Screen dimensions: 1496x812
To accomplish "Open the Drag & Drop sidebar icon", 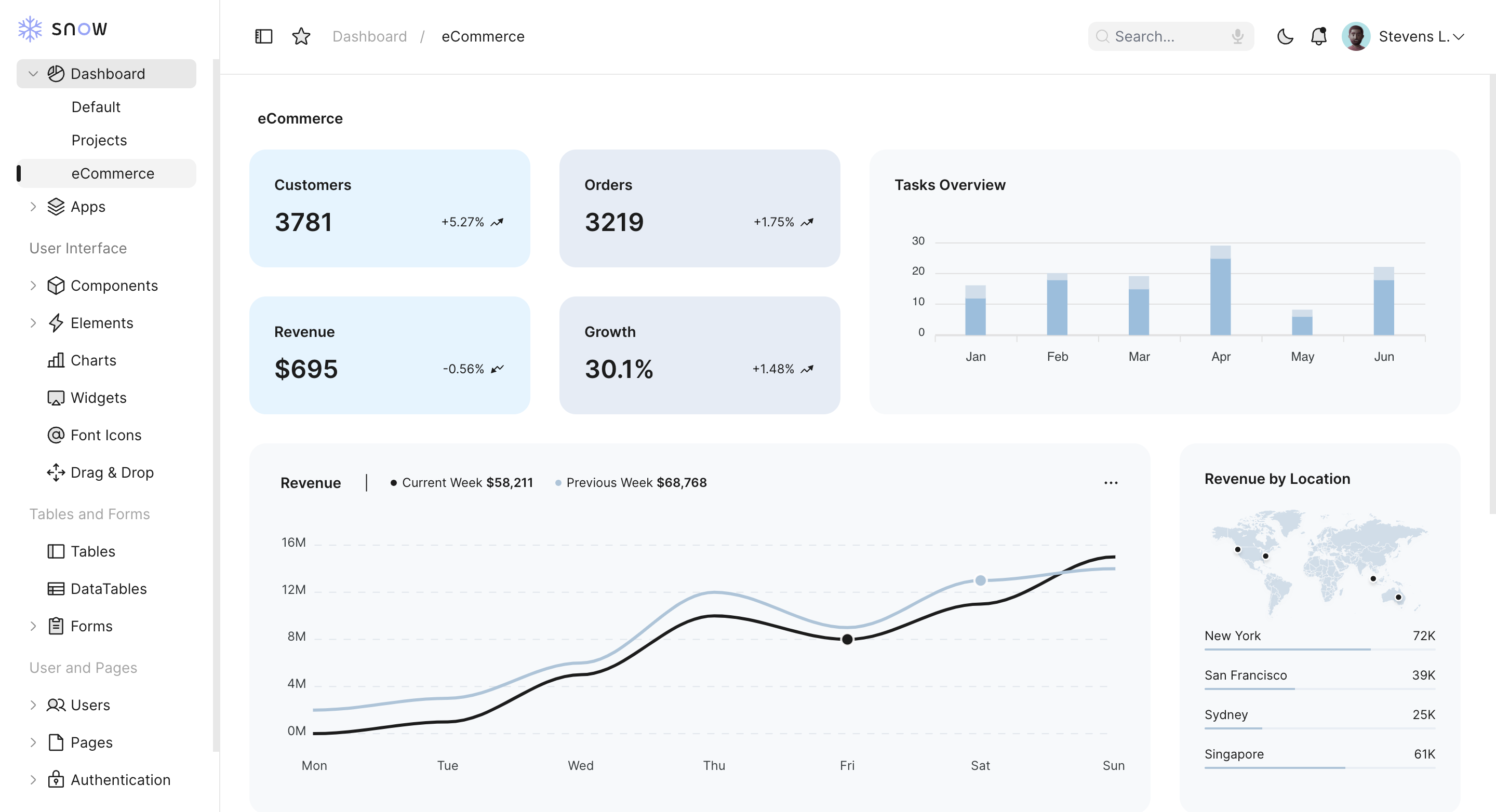I will (x=56, y=472).
